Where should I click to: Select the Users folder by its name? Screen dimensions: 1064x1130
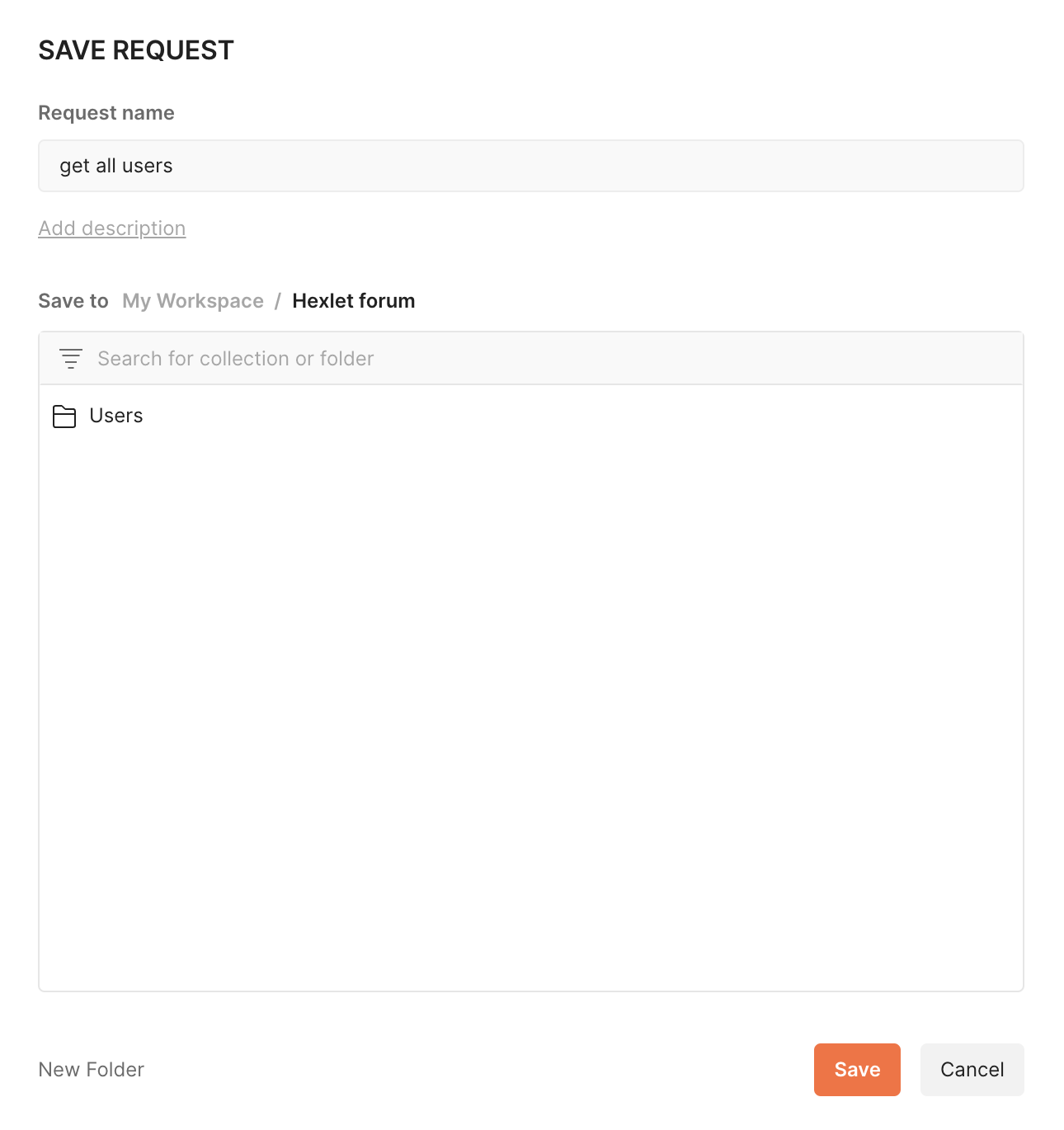point(116,416)
